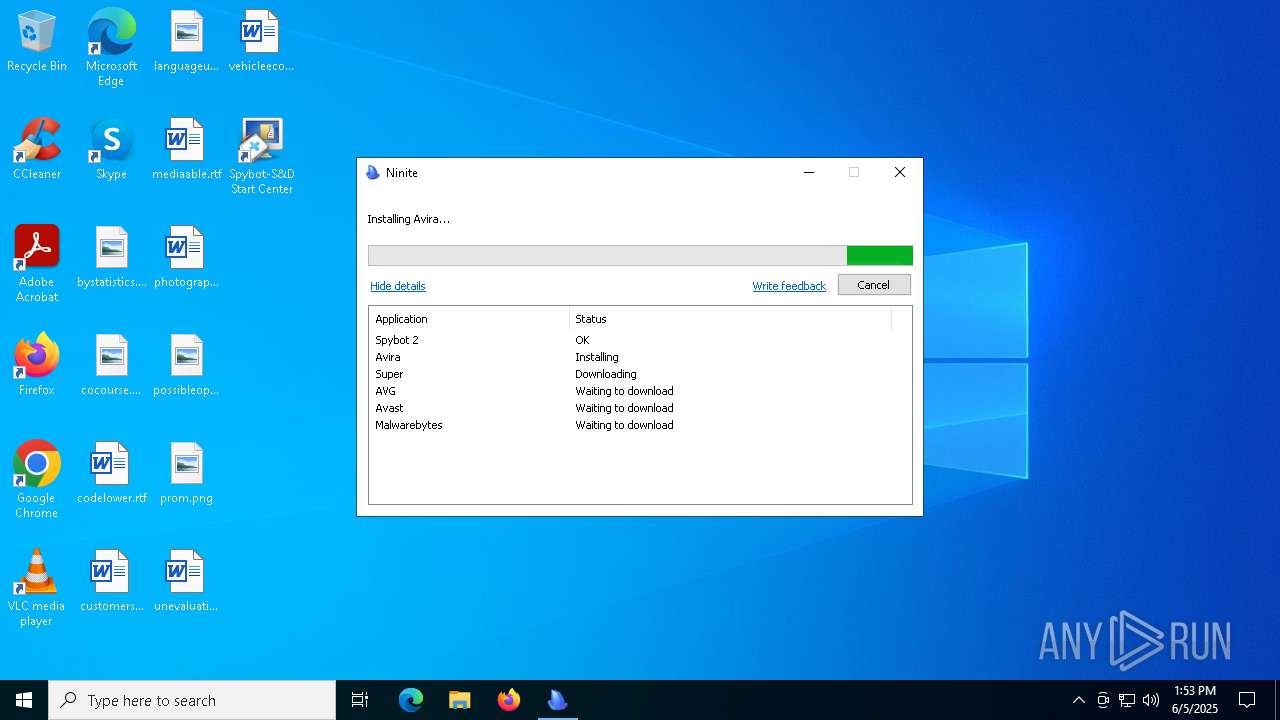This screenshot has height=720, width=1280.
Task: Open Firefox desktop shortcut
Action: pos(37,365)
